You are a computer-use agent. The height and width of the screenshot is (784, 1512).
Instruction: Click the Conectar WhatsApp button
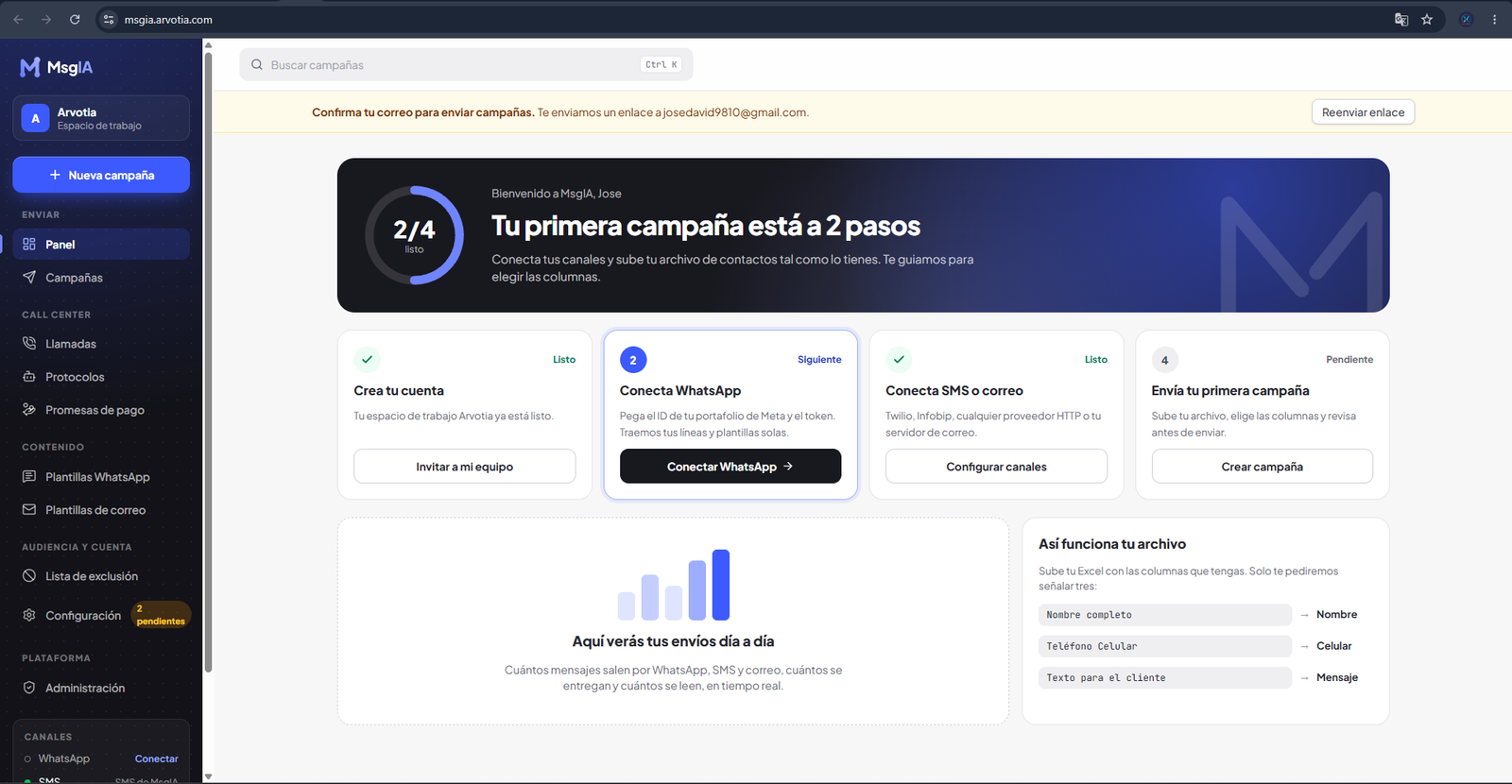[x=730, y=467]
